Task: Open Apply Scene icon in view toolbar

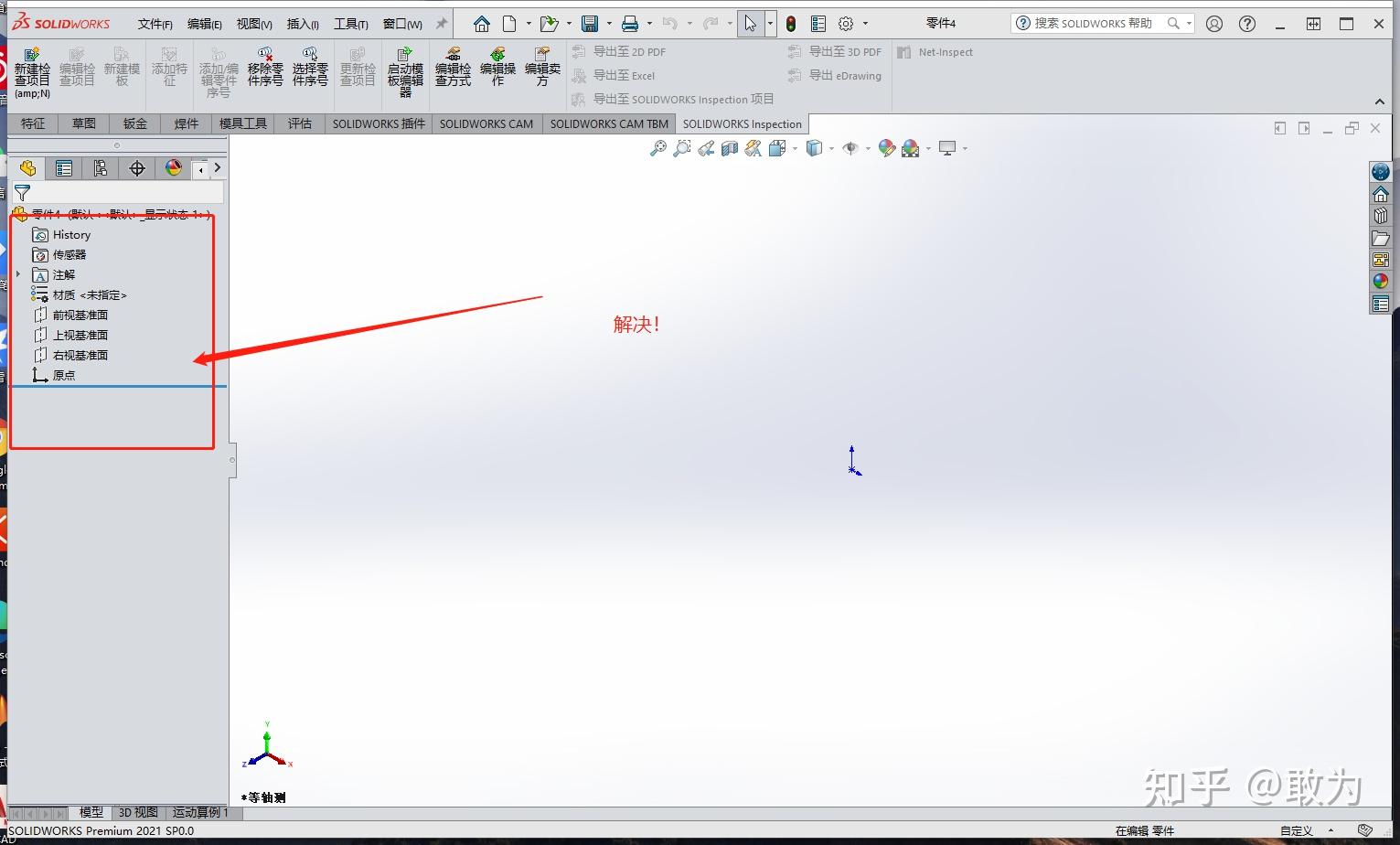Action: click(x=910, y=148)
